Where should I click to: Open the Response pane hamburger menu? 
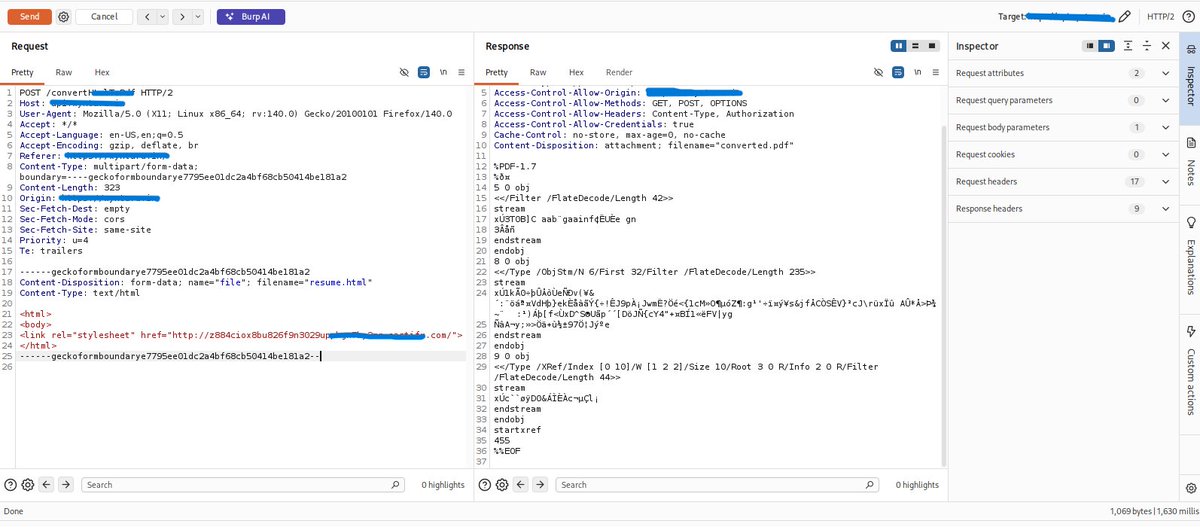[x=935, y=73]
